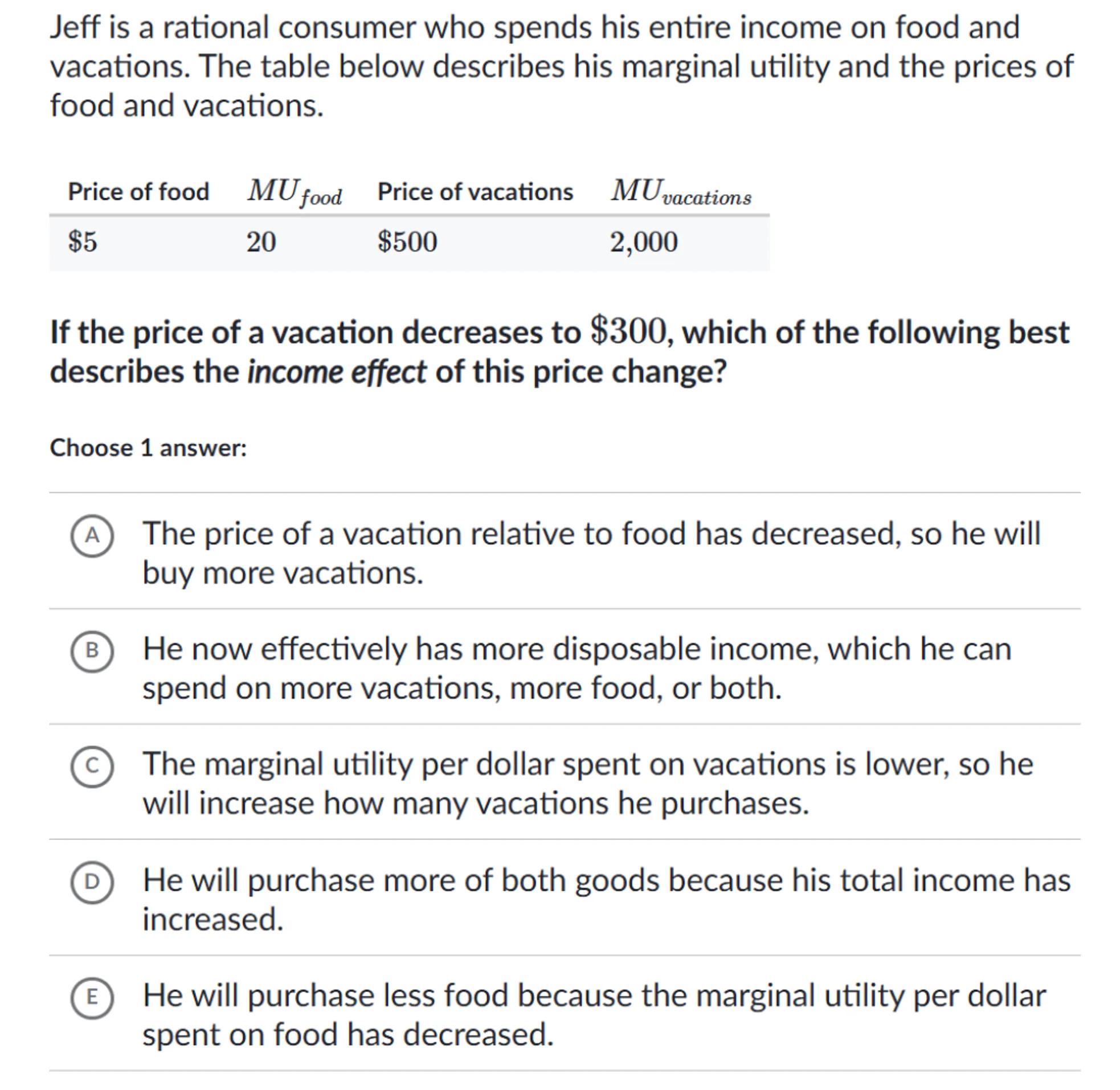Click answer text 'marginal utility per dollar spent on vacations'

(587, 783)
